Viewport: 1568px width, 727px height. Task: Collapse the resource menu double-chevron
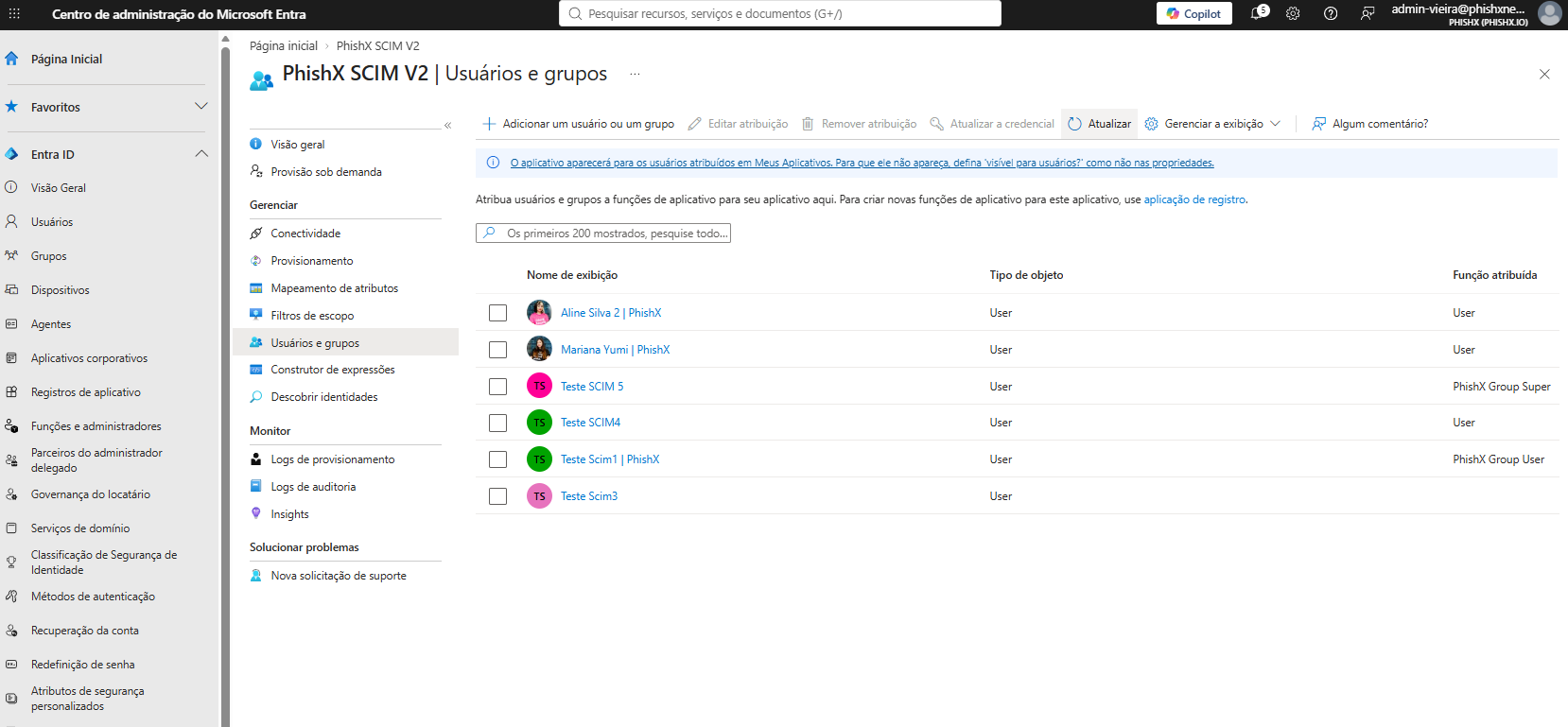[448, 125]
